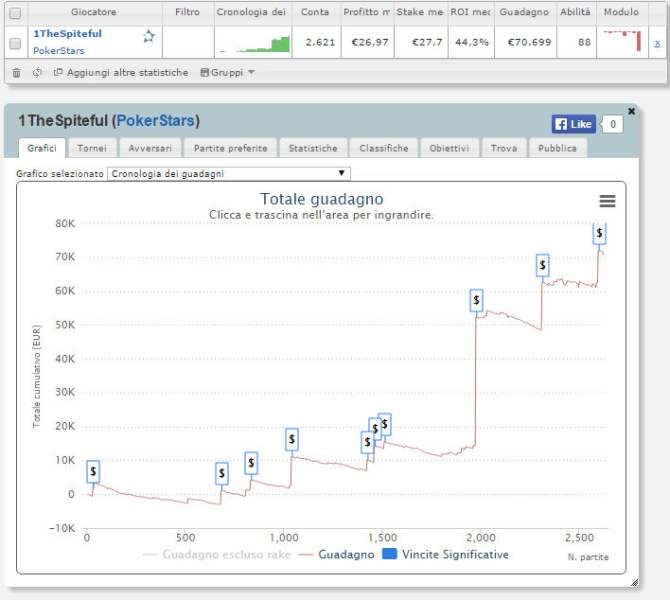Screen dimensions: 670x600
Task: Click the Facebook like count 0
Action: pos(612,124)
